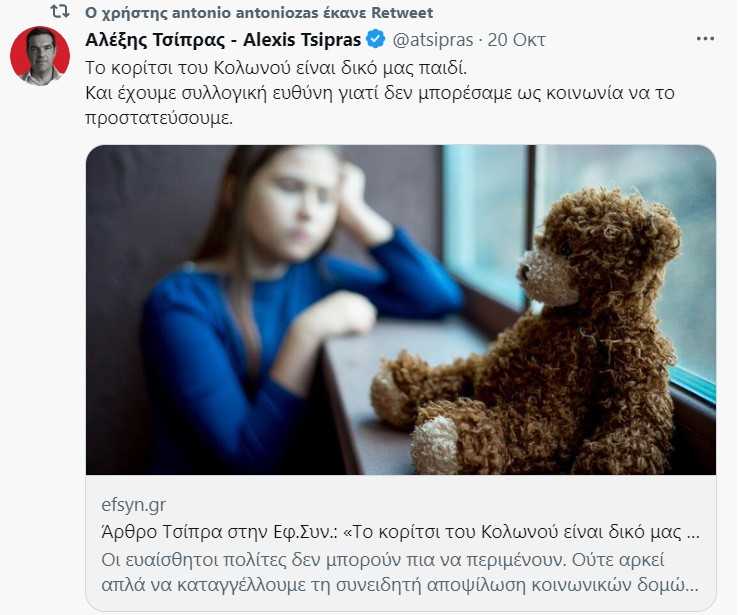Click the @atsipras handle
The image size is (738, 615).
(433, 40)
